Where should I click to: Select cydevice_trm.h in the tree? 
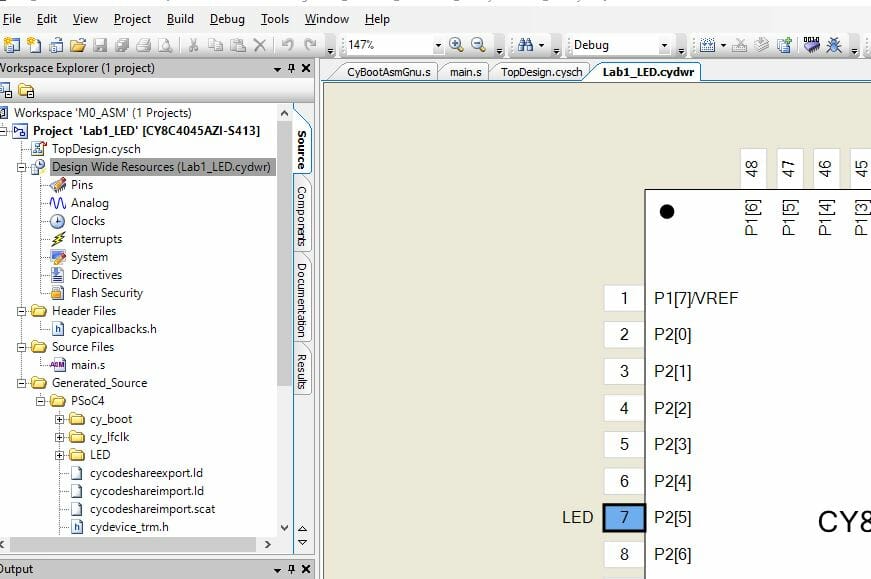(129, 527)
